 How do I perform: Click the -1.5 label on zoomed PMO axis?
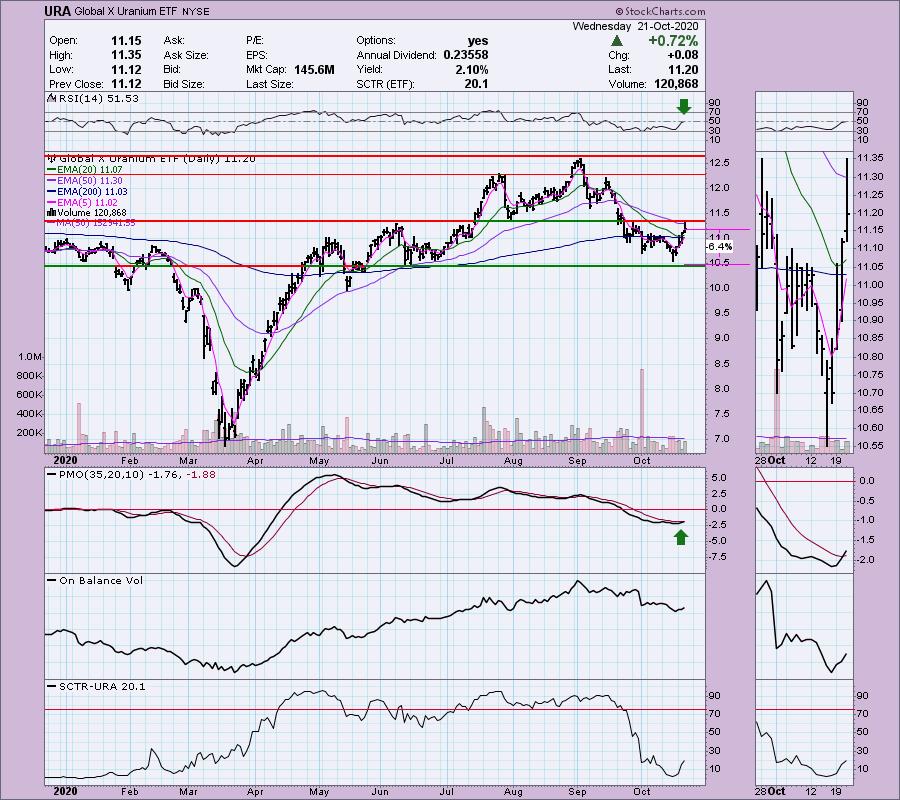click(866, 539)
